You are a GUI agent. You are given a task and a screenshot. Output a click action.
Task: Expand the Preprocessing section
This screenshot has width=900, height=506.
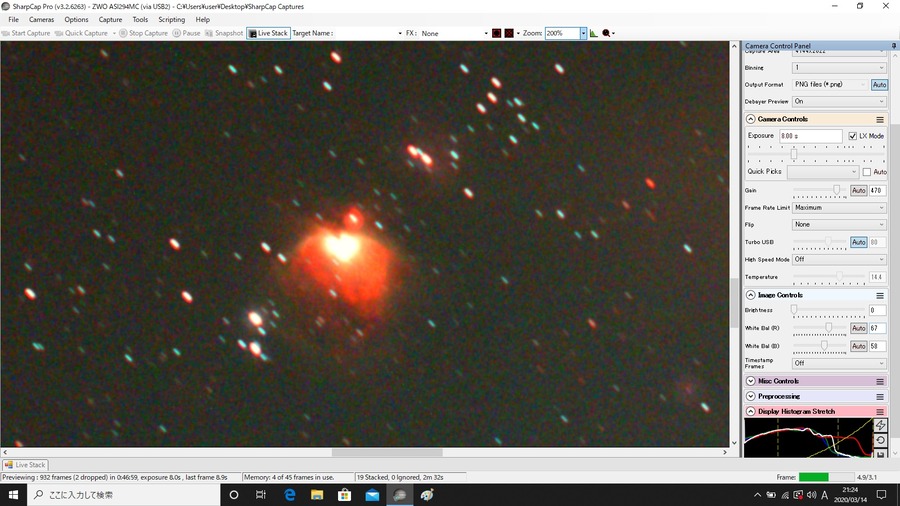click(x=750, y=397)
